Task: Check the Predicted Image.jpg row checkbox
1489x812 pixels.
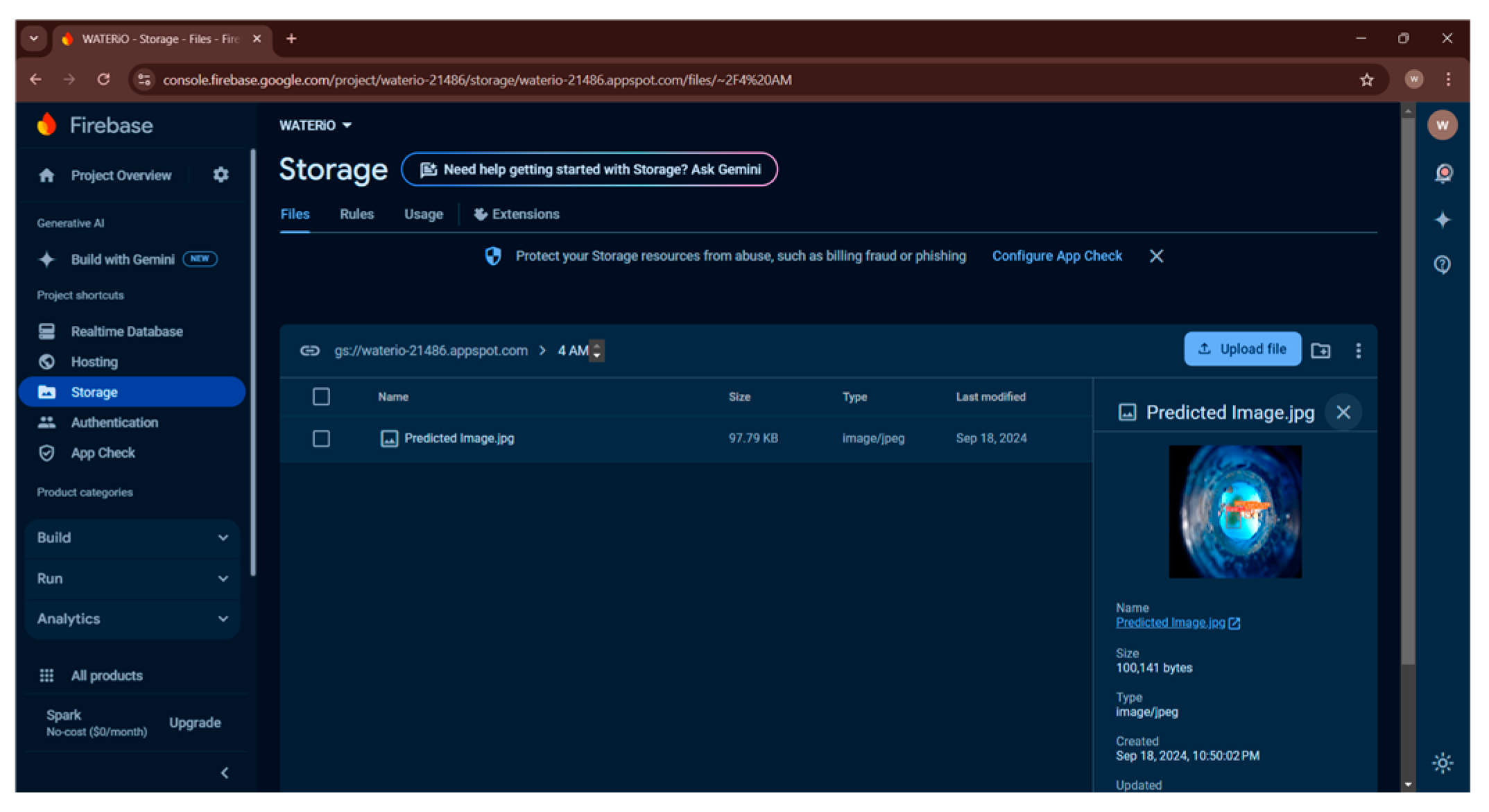Action: (321, 438)
